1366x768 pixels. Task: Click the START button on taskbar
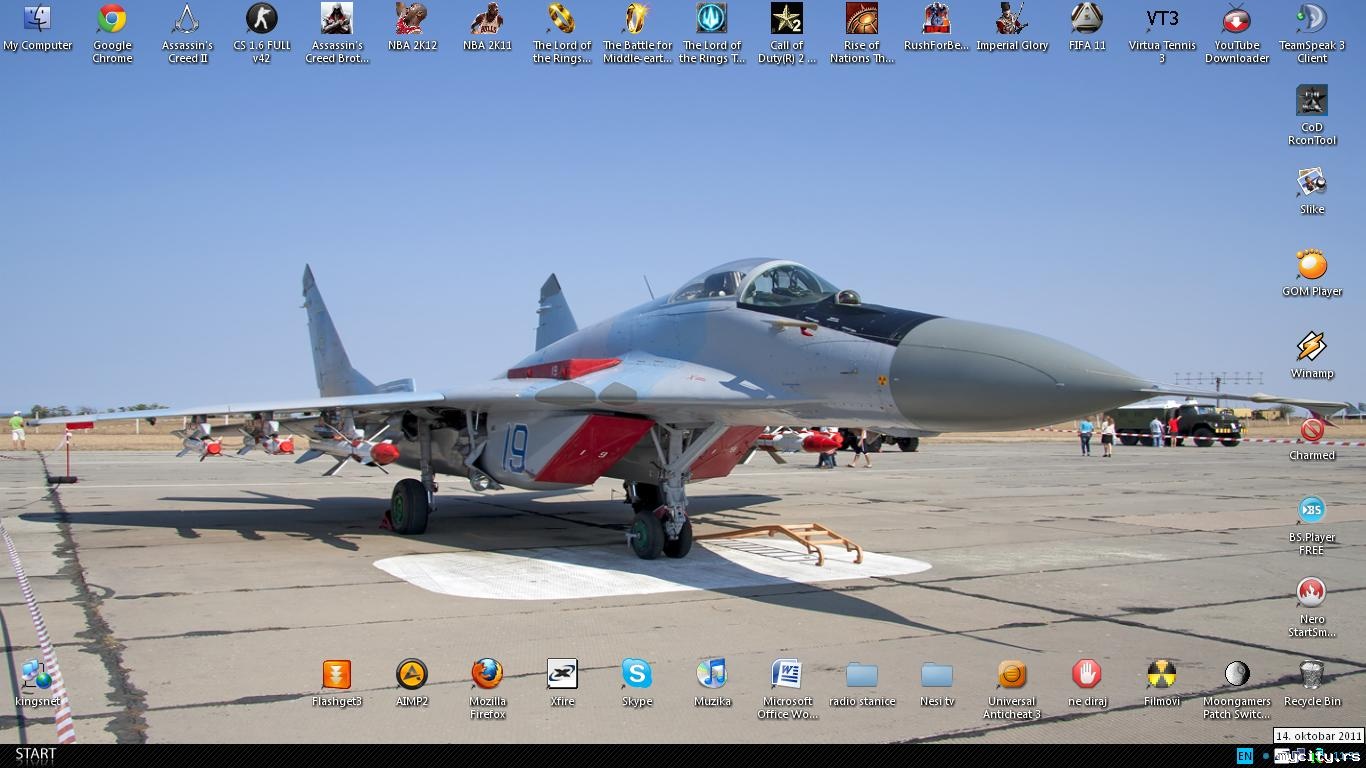click(x=36, y=755)
